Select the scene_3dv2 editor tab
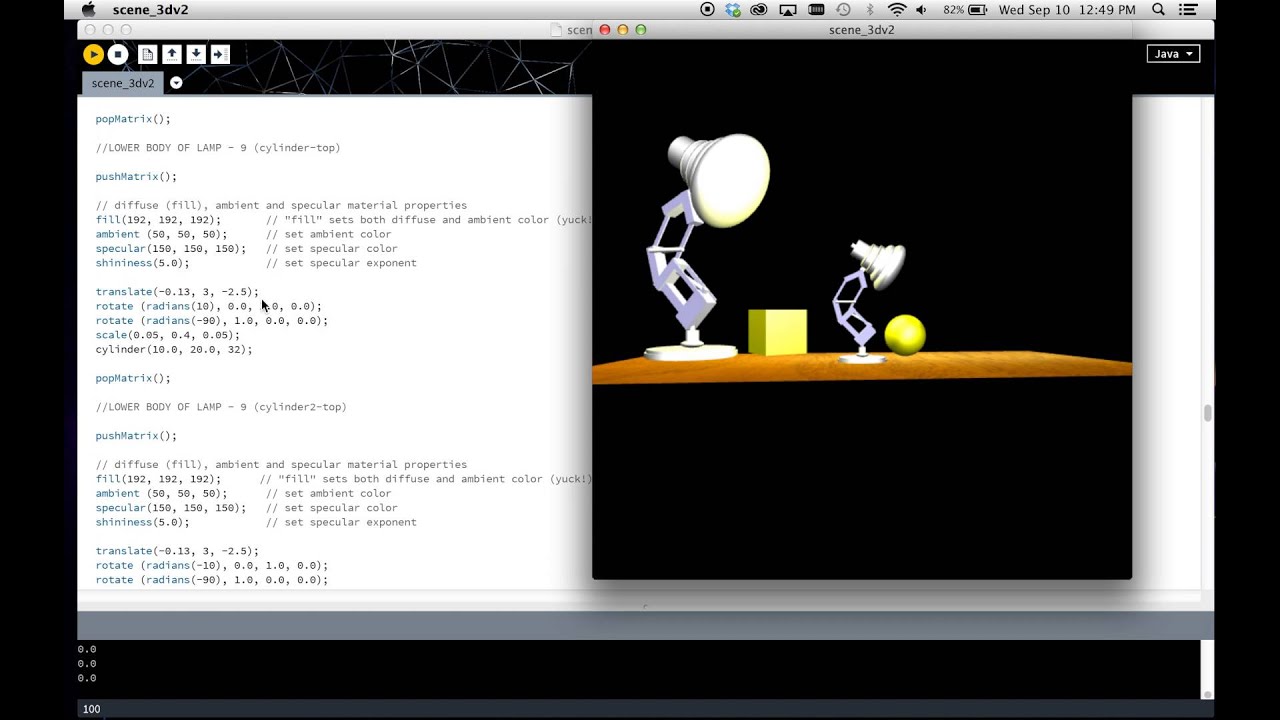This screenshot has height=720, width=1280. tap(123, 83)
